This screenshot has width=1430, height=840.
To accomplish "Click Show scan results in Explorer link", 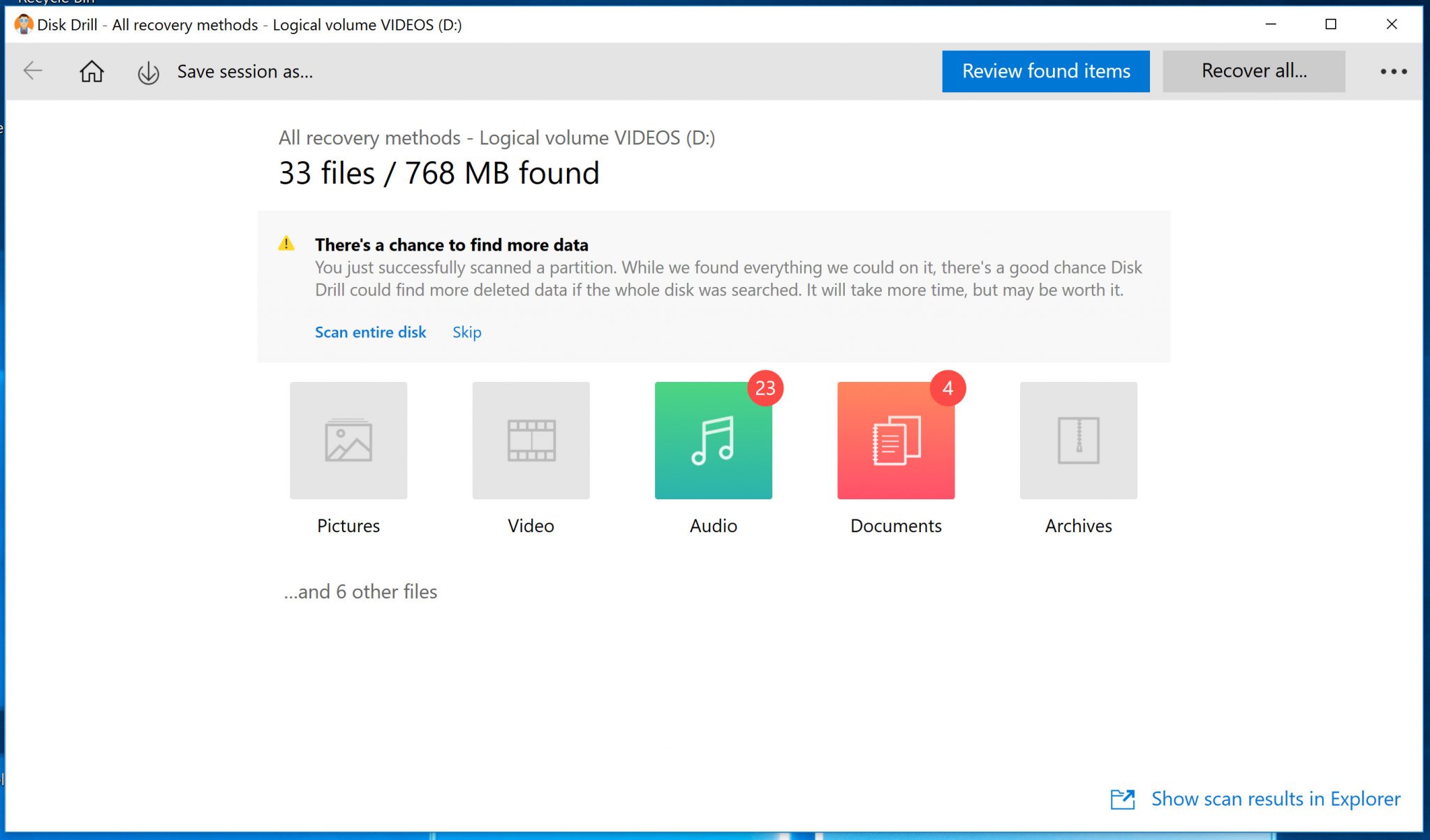I will [1276, 799].
